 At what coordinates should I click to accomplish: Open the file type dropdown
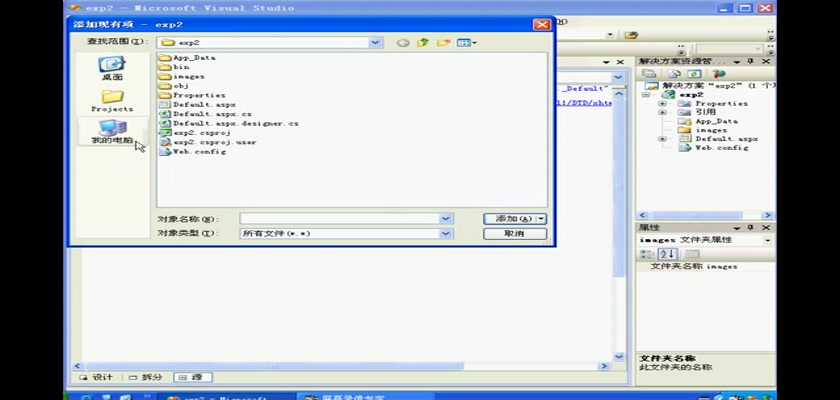point(446,233)
